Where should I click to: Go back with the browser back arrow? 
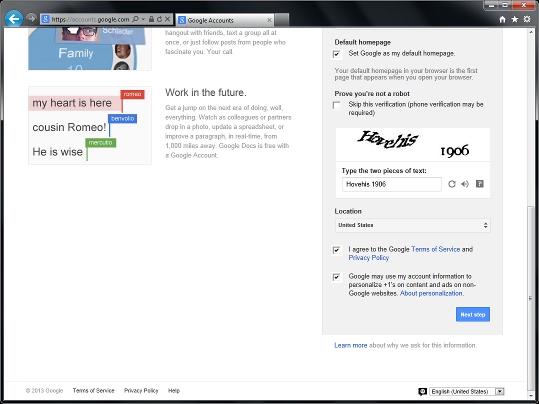coord(14,19)
